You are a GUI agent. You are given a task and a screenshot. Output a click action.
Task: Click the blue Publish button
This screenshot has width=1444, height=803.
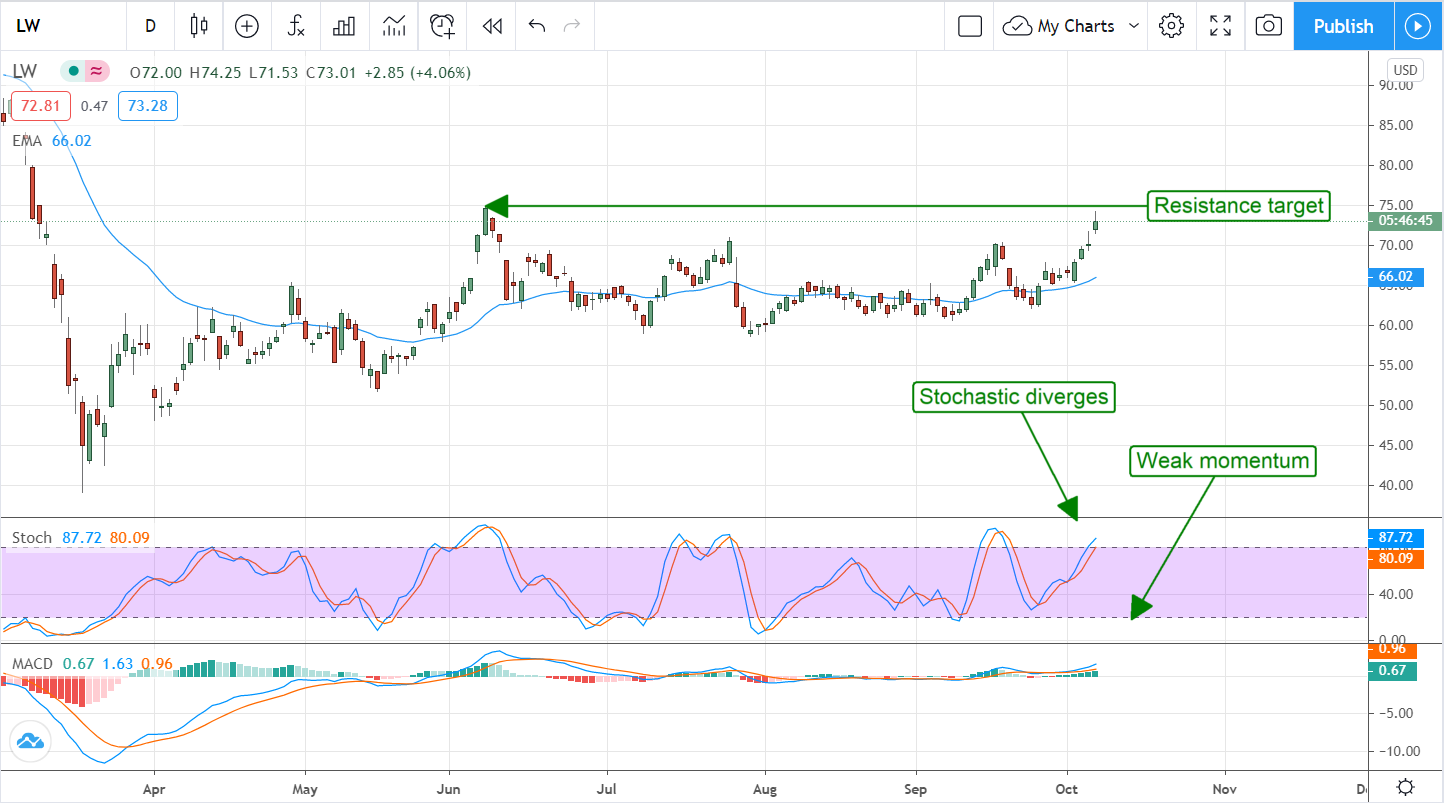click(1343, 26)
